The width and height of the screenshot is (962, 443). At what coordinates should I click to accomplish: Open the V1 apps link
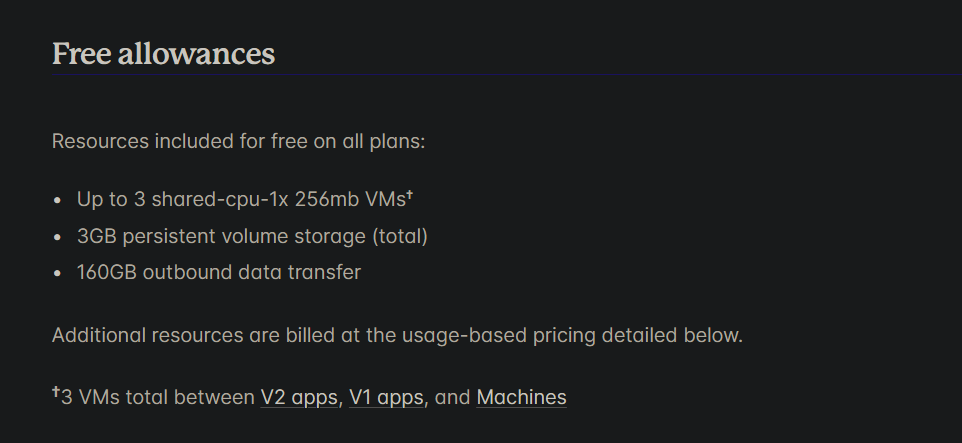386,398
